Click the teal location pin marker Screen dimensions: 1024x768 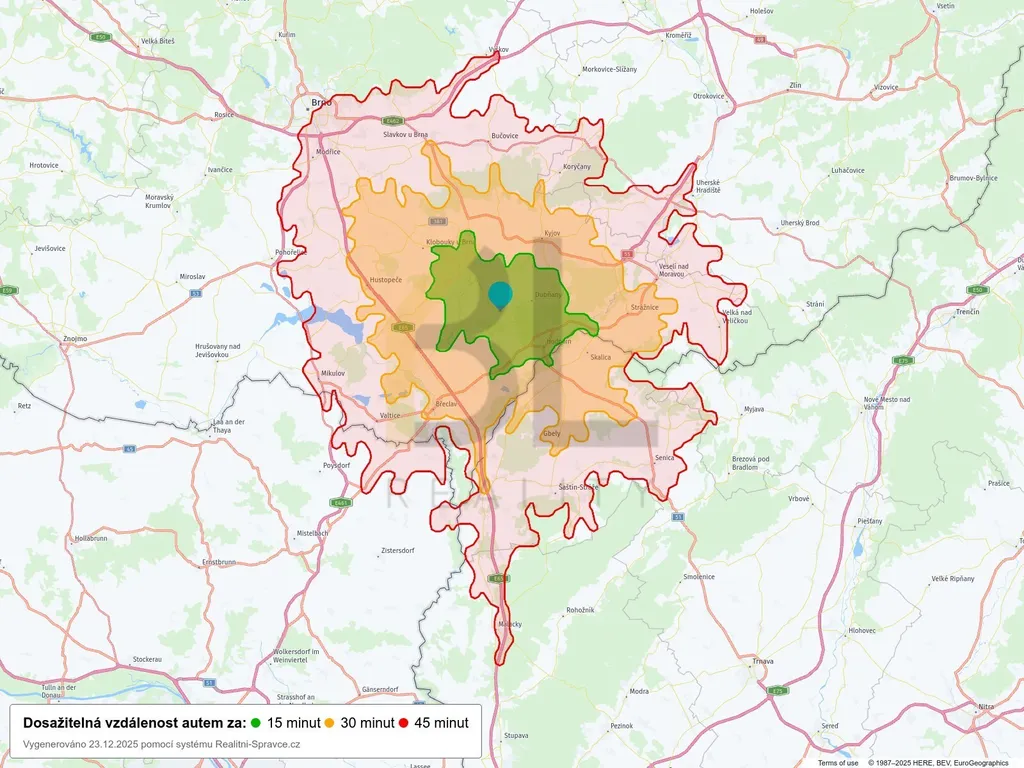499,294
